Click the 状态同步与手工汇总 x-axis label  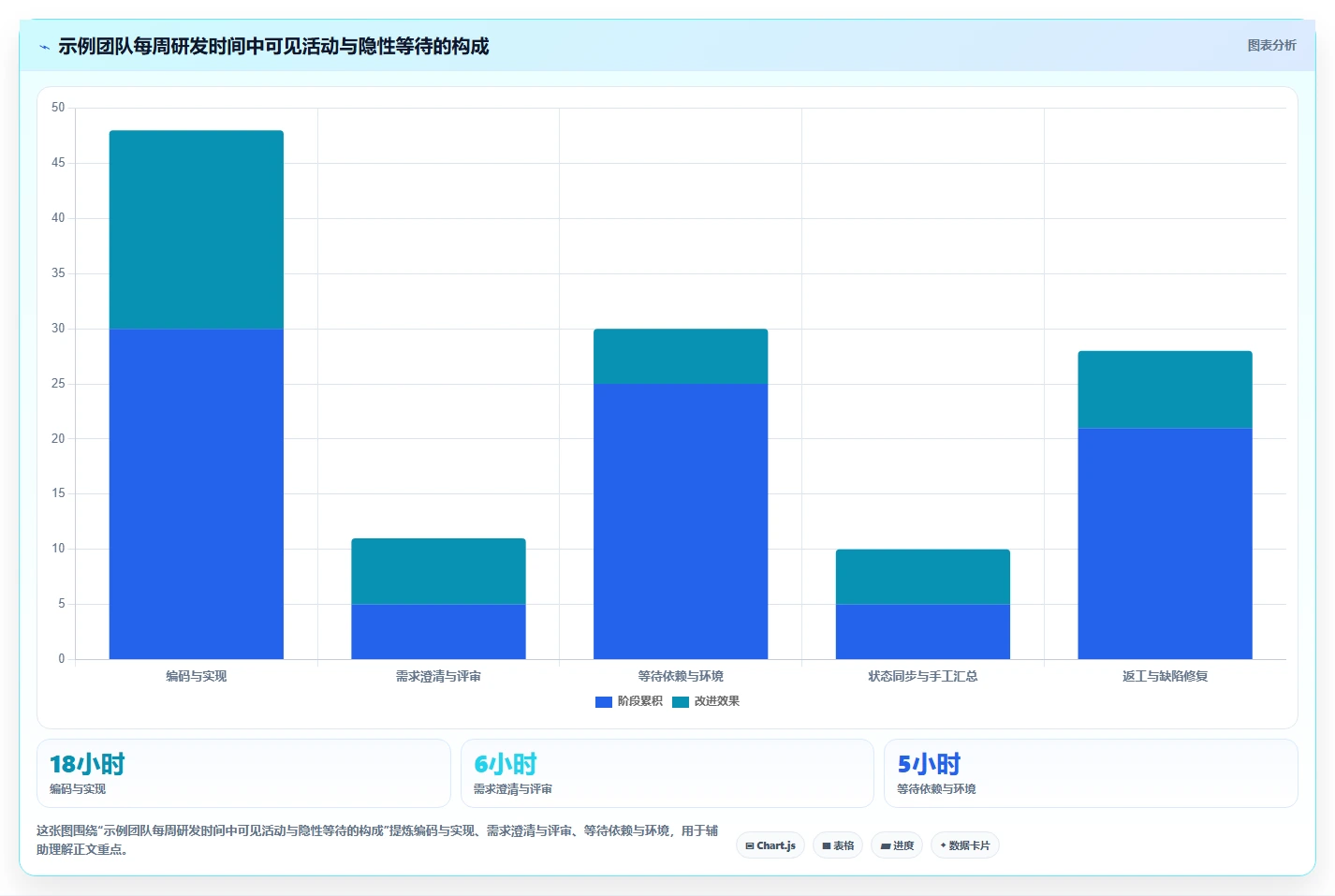coord(923,676)
